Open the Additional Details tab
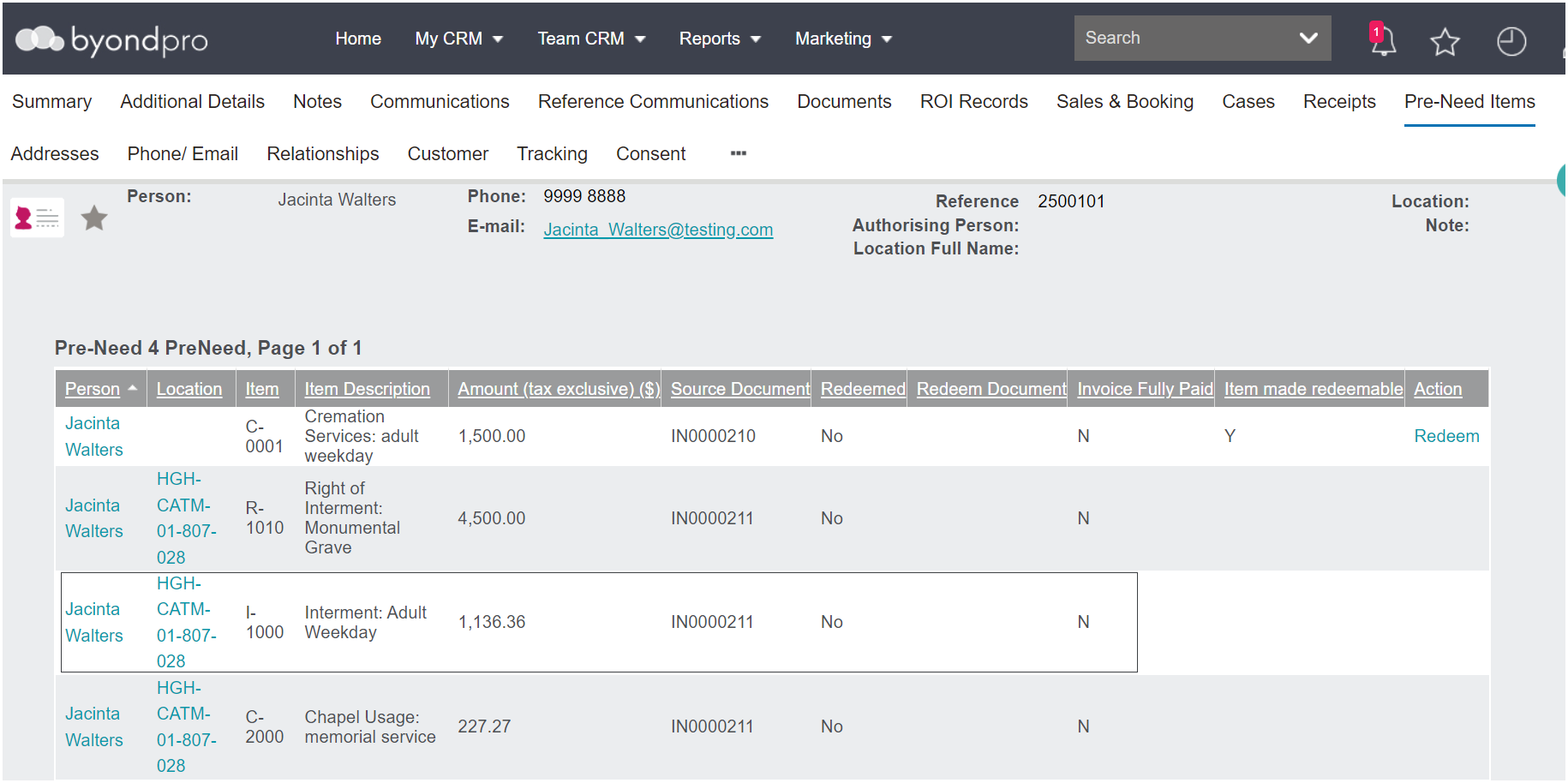 click(x=193, y=101)
